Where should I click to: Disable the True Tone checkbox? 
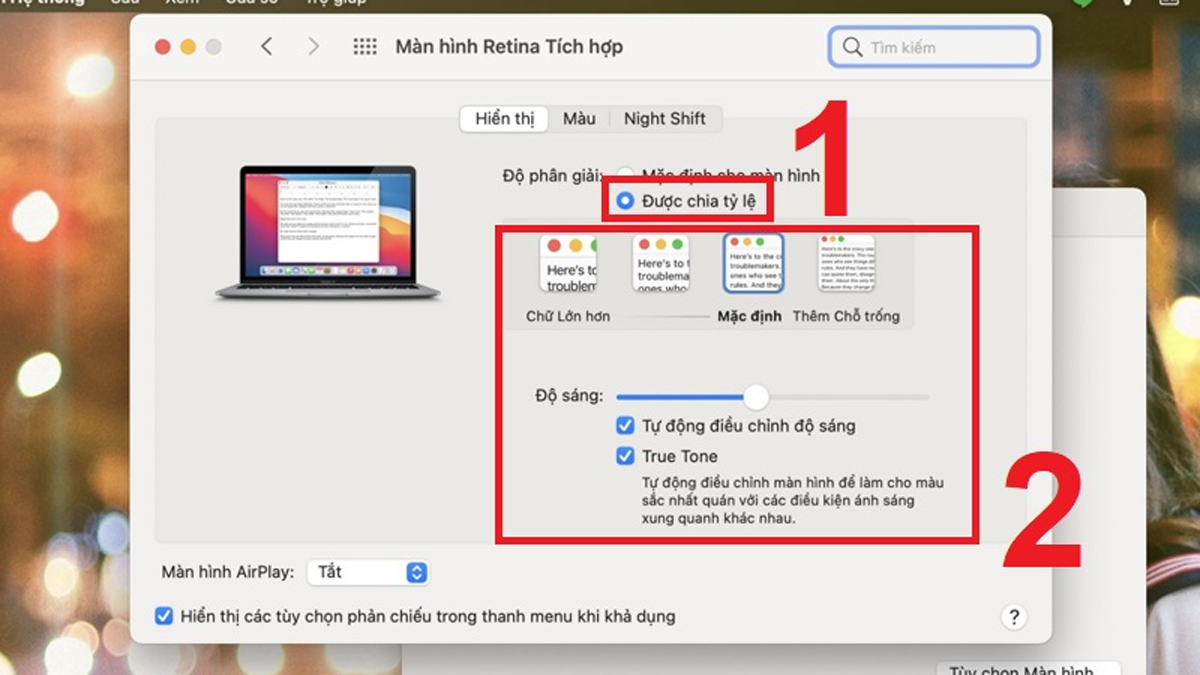click(625, 456)
